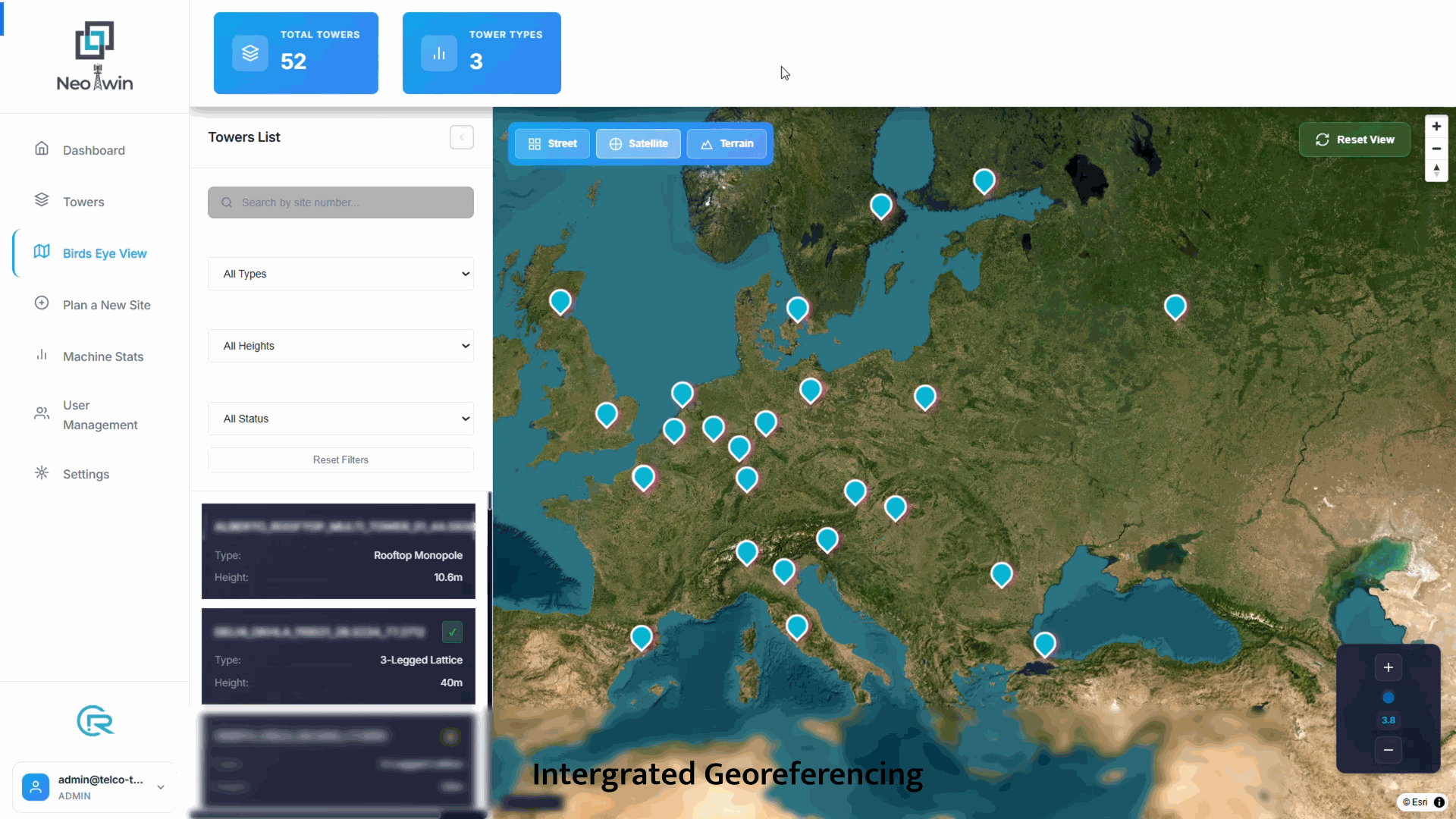Click the map zoom-in plus icon

1437,127
